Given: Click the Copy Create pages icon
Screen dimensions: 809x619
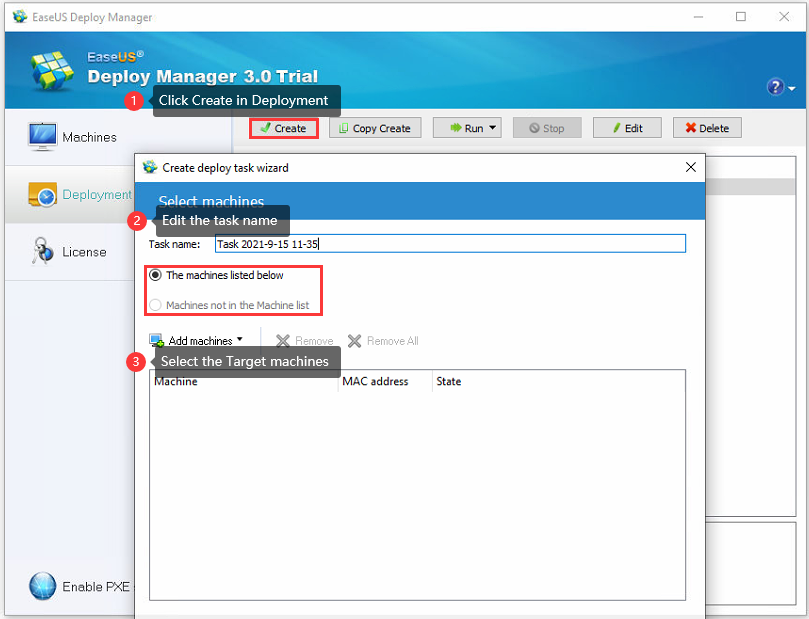Looking at the screenshot, I should [344, 128].
